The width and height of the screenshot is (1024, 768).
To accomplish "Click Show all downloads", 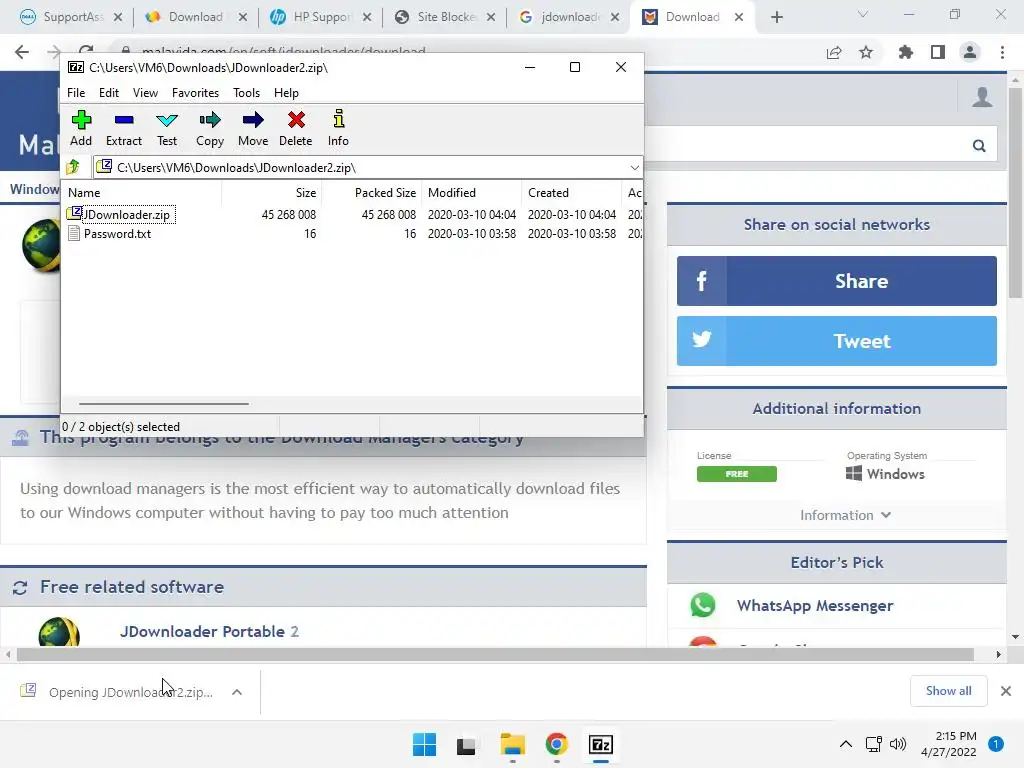I will tap(948, 691).
